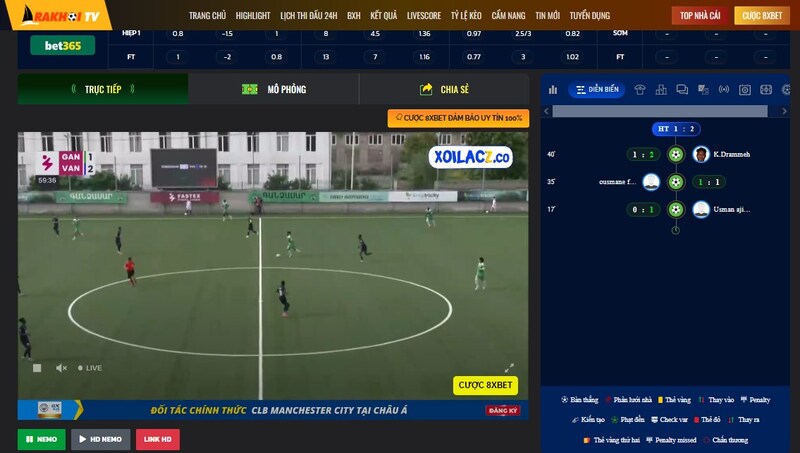Enter fullscreen with the expand arrows icon
This screenshot has height=453, width=800.
coord(509,367)
